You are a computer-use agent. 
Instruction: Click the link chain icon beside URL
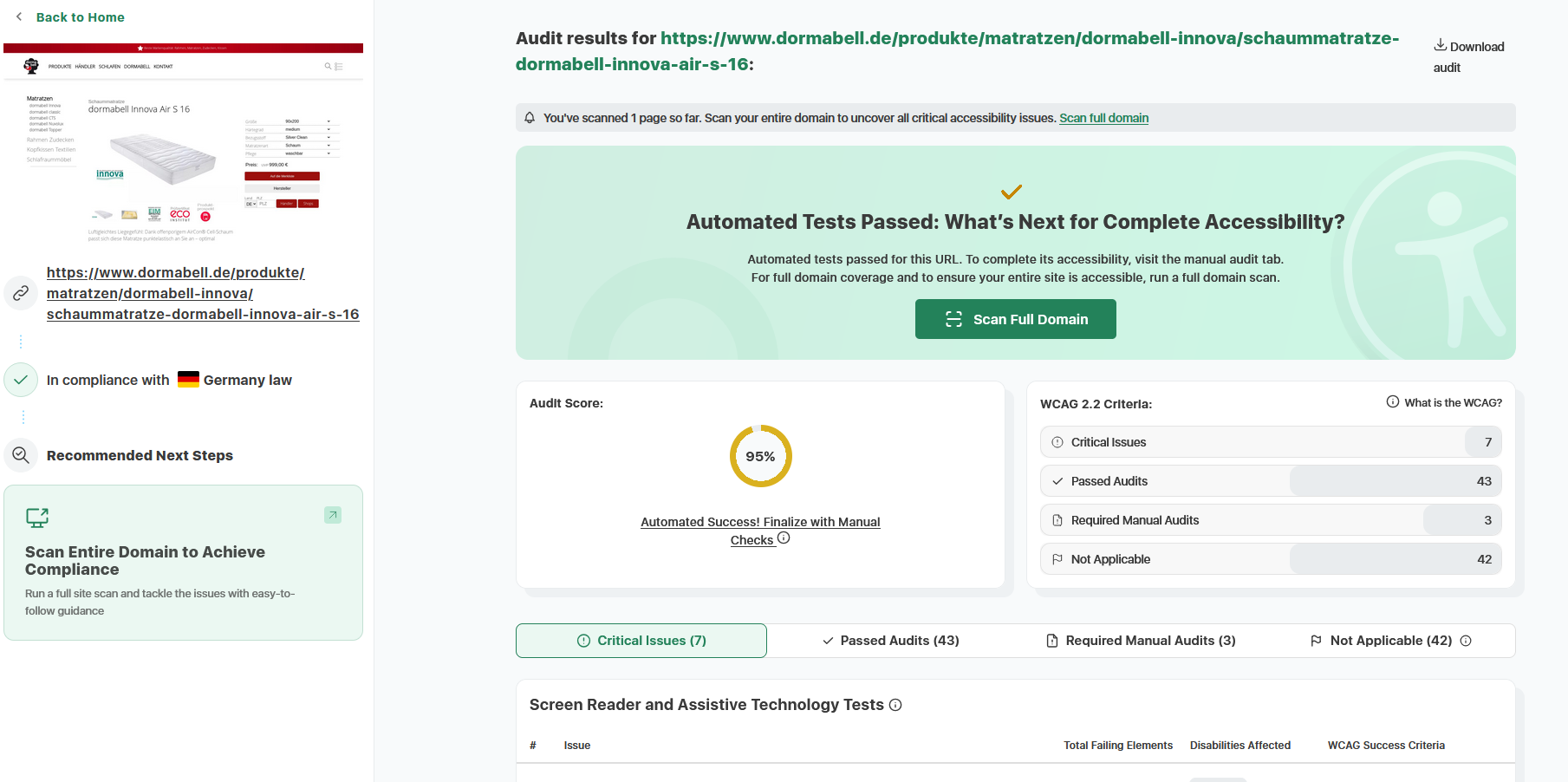(x=21, y=293)
